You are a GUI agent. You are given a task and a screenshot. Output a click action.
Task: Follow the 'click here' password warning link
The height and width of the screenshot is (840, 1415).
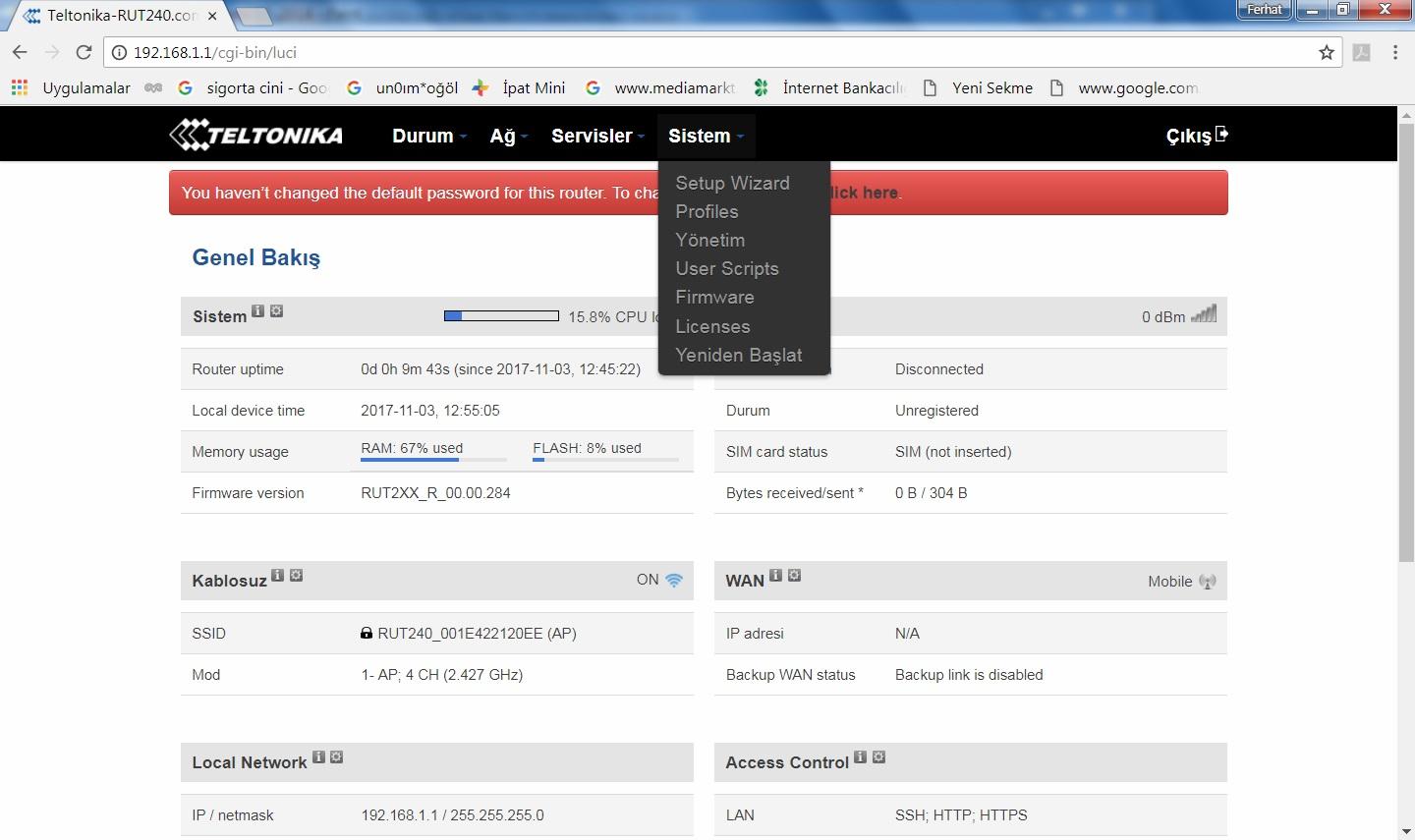coord(864,193)
